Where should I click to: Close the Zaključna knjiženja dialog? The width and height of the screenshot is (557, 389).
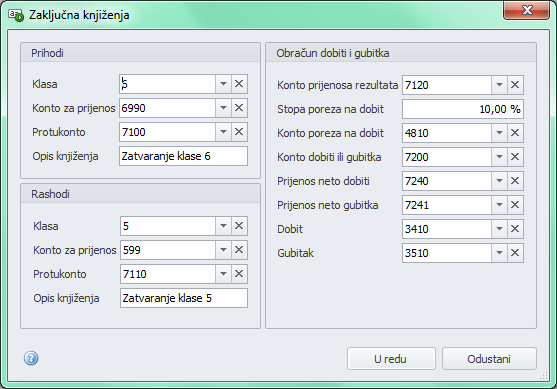click(x=526, y=10)
